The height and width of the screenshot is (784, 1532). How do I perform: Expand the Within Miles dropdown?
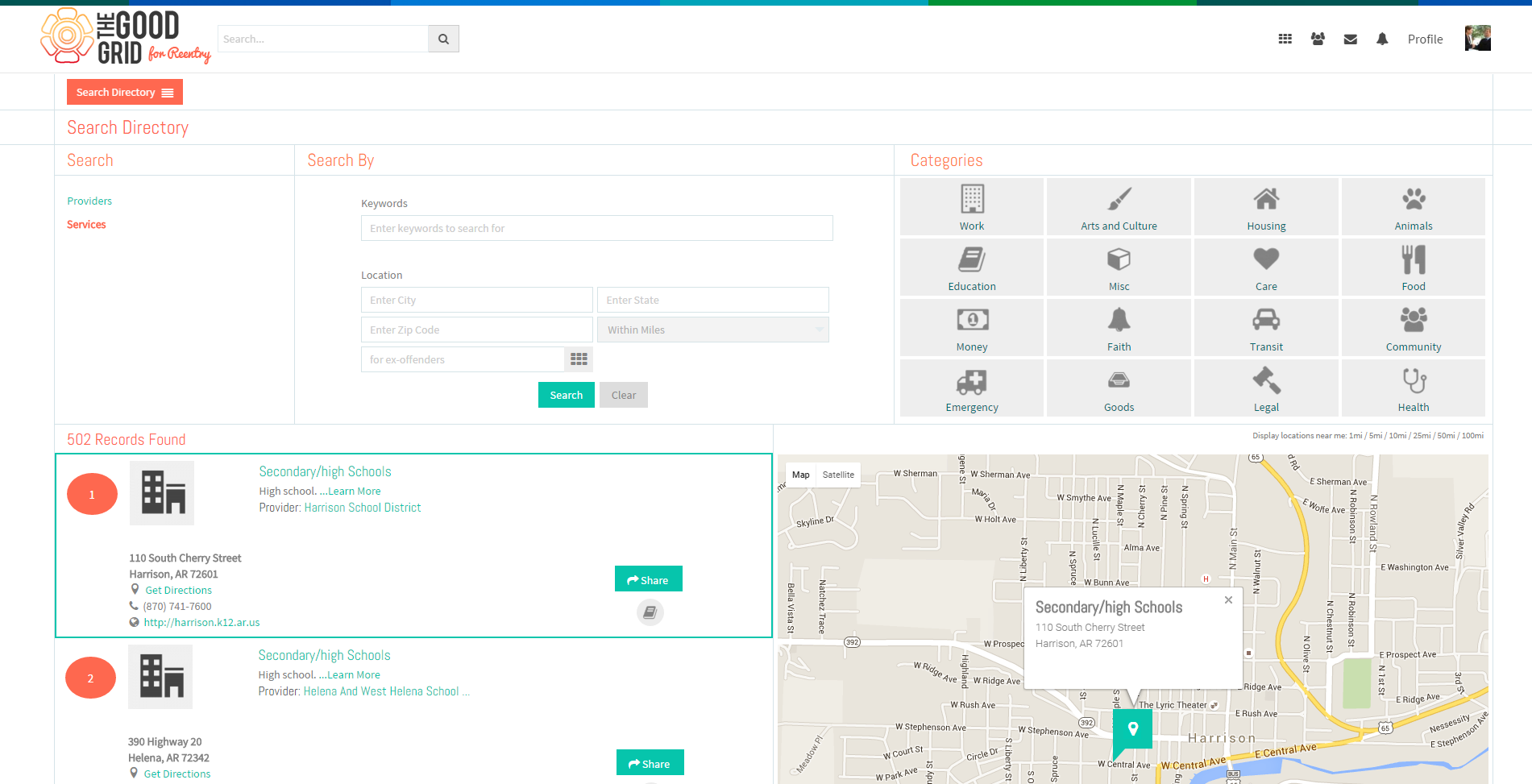713,330
